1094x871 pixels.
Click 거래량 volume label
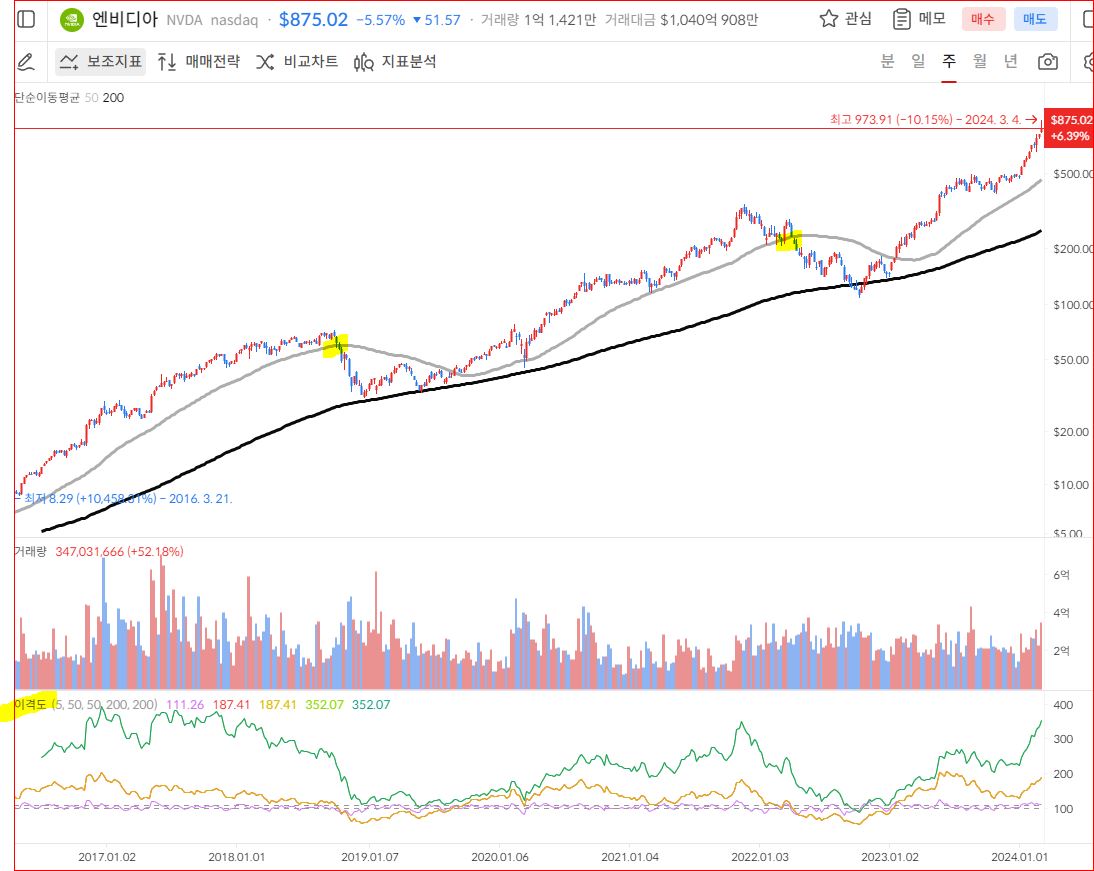click(30, 551)
